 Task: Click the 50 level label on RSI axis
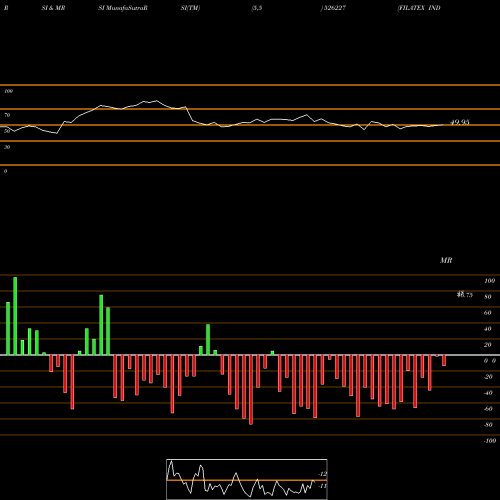tap(7, 131)
